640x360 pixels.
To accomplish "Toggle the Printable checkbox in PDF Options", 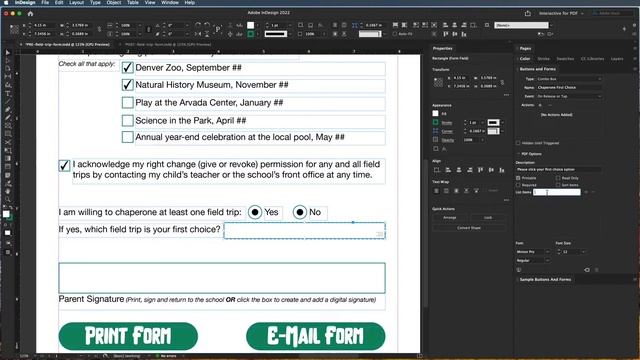I will point(518,178).
